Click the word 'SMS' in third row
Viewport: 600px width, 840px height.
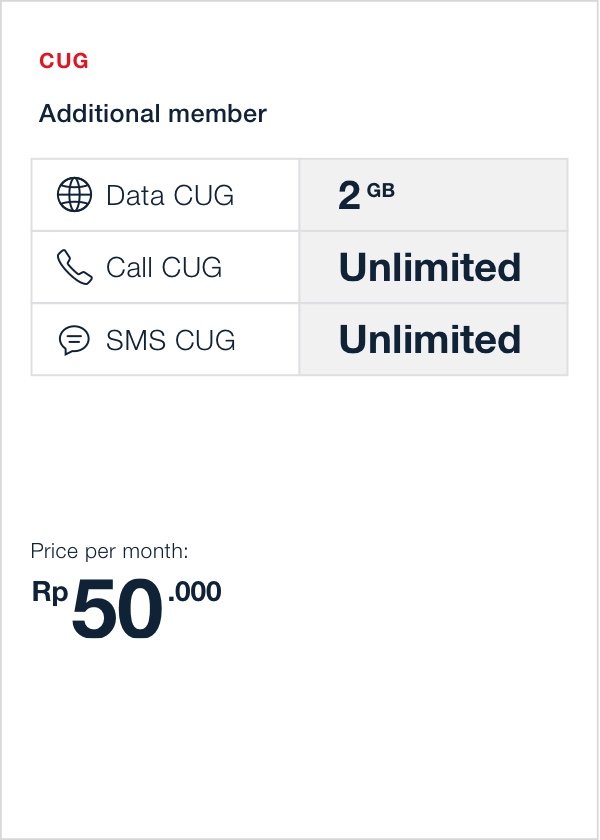pyautogui.click(x=136, y=341)
